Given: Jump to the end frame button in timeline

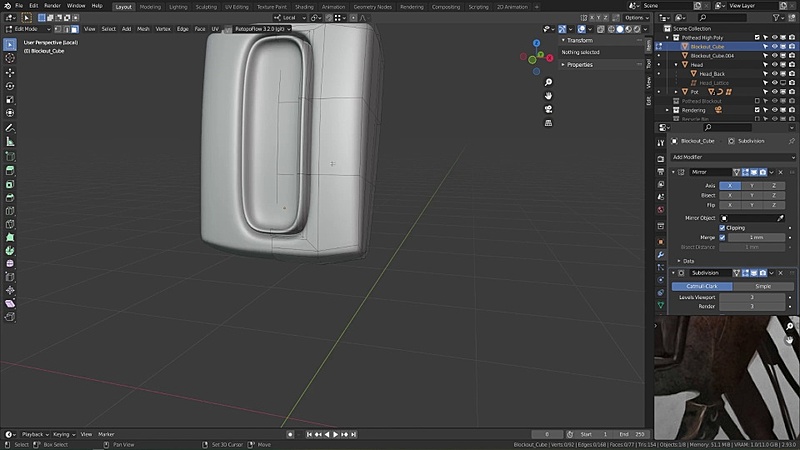Looking at the screenshot, I should tap(354, 434).
